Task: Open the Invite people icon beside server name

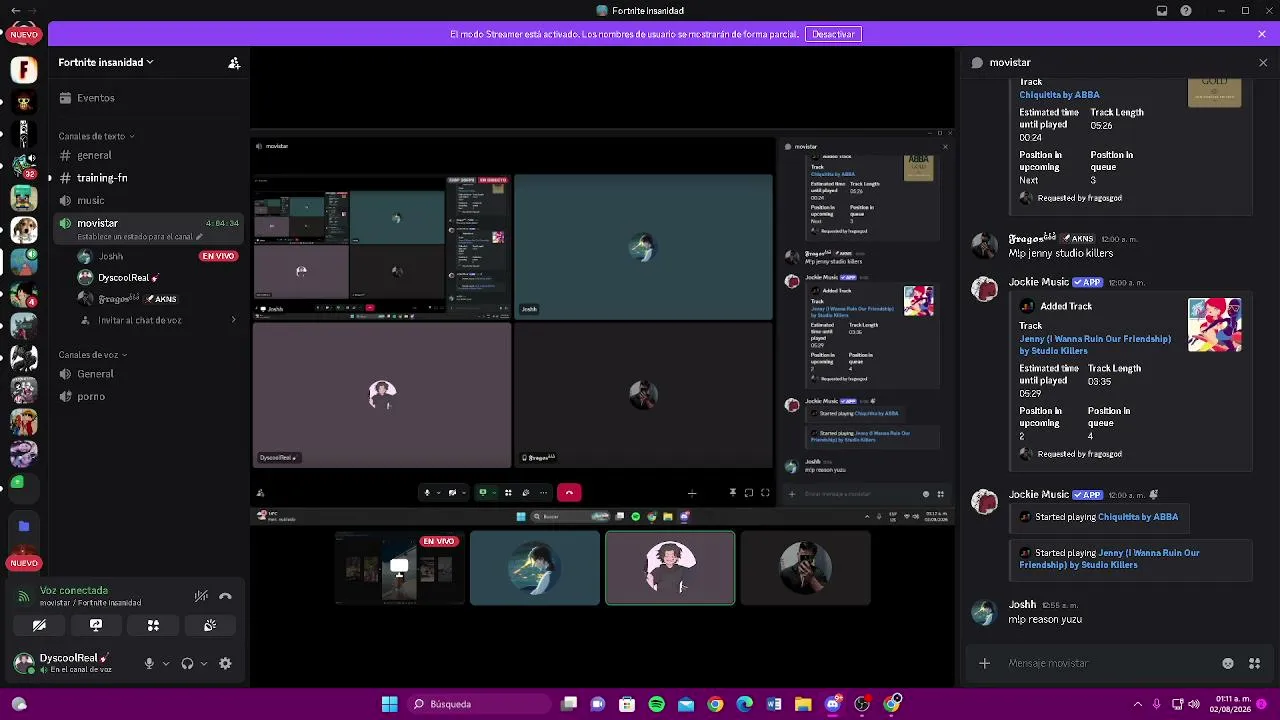Action: tap(234, 63)
